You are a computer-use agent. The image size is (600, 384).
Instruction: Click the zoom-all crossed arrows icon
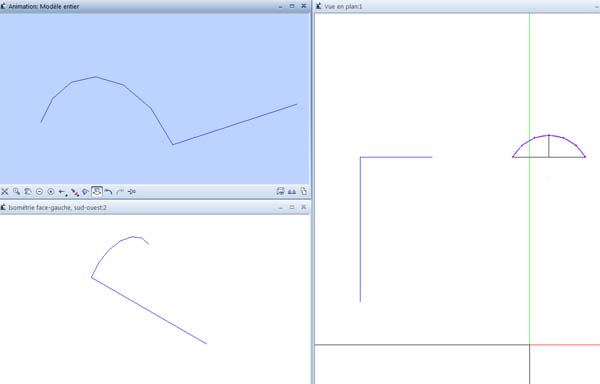(x=5, y=191)
